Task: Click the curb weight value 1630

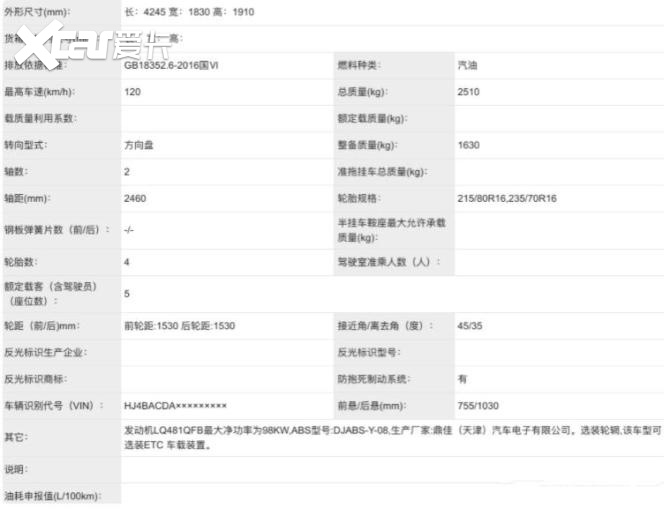Action: 468,145
